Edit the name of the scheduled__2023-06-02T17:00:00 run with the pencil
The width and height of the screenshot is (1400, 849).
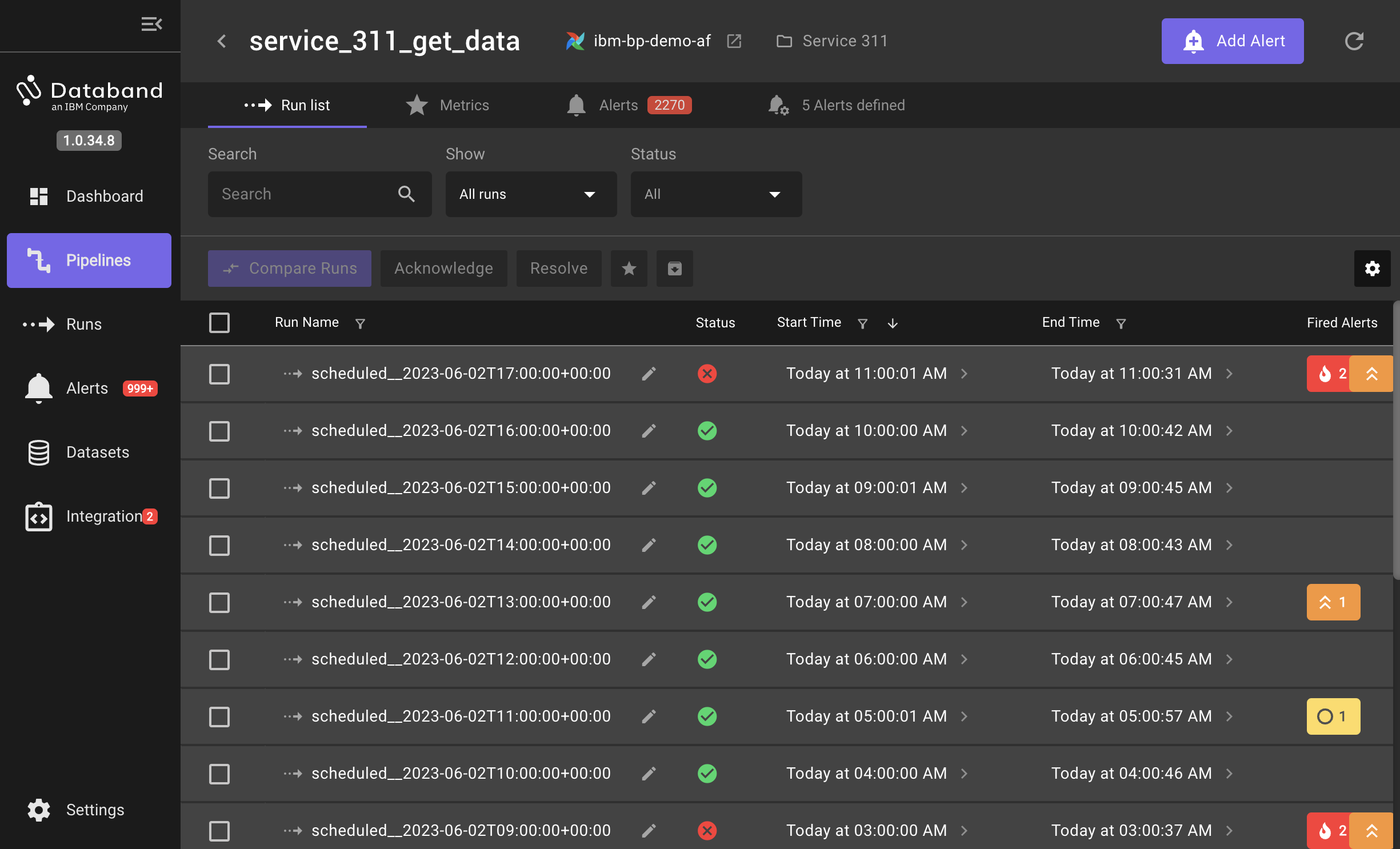click(649, 374)
